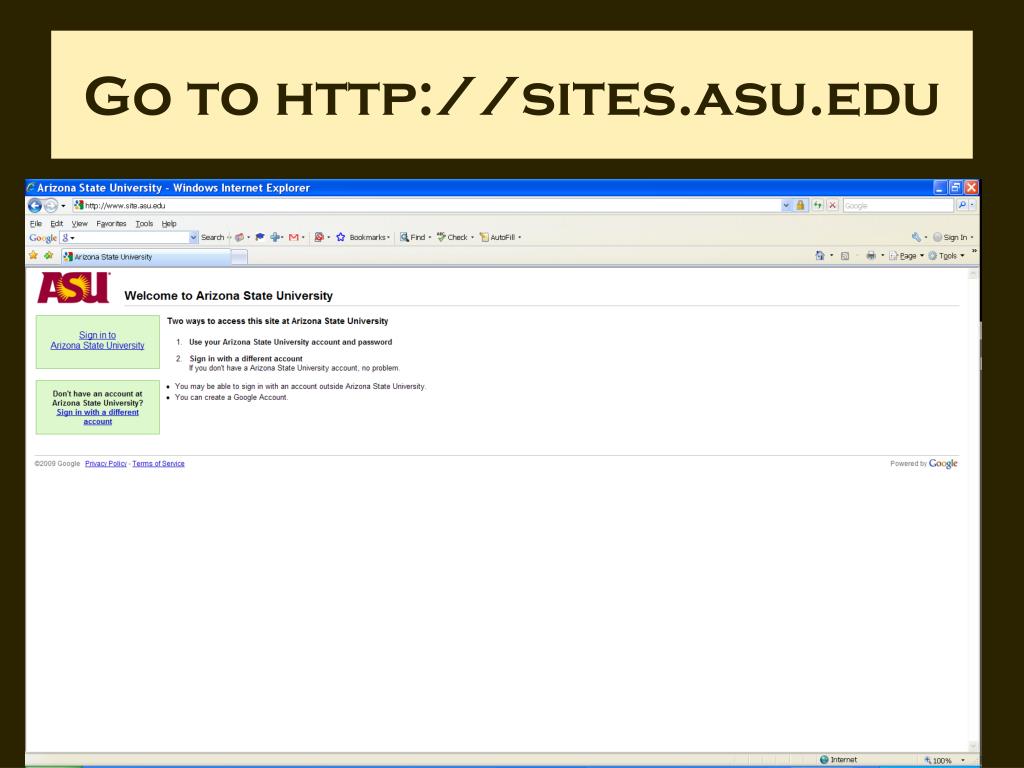Click the browser Forward arrow button
1024x768 pixels.
51,206
